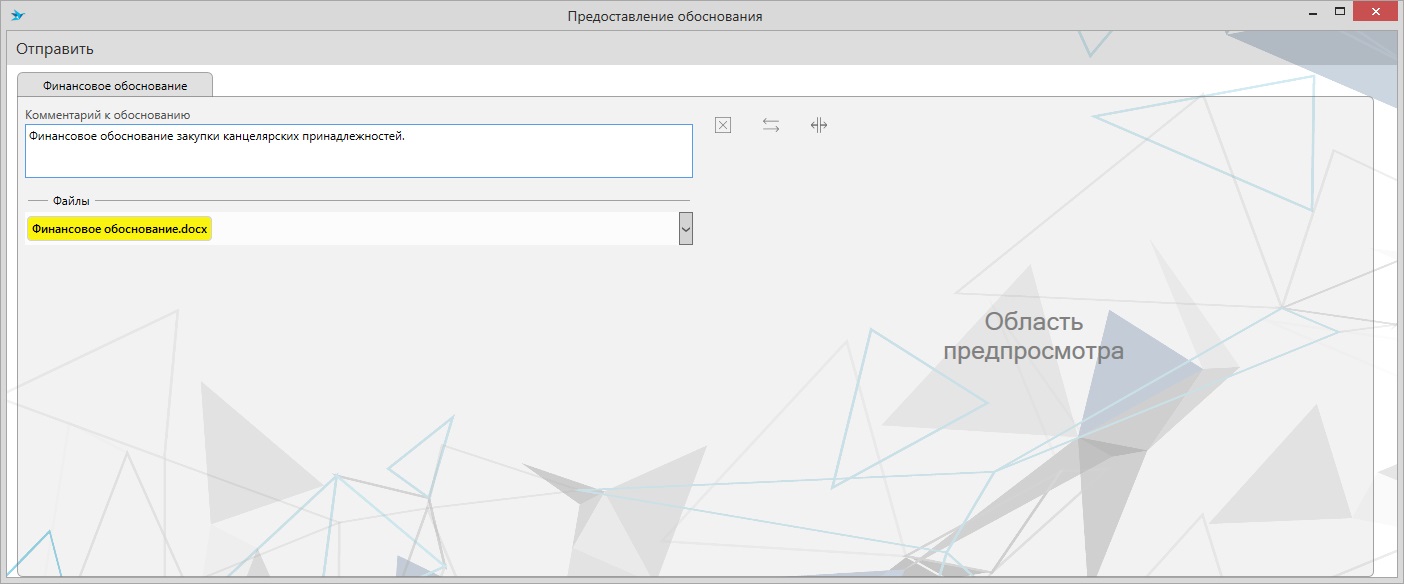Expand the files list dropdown arrow
Screen dimensions: 1404x584
685,229
